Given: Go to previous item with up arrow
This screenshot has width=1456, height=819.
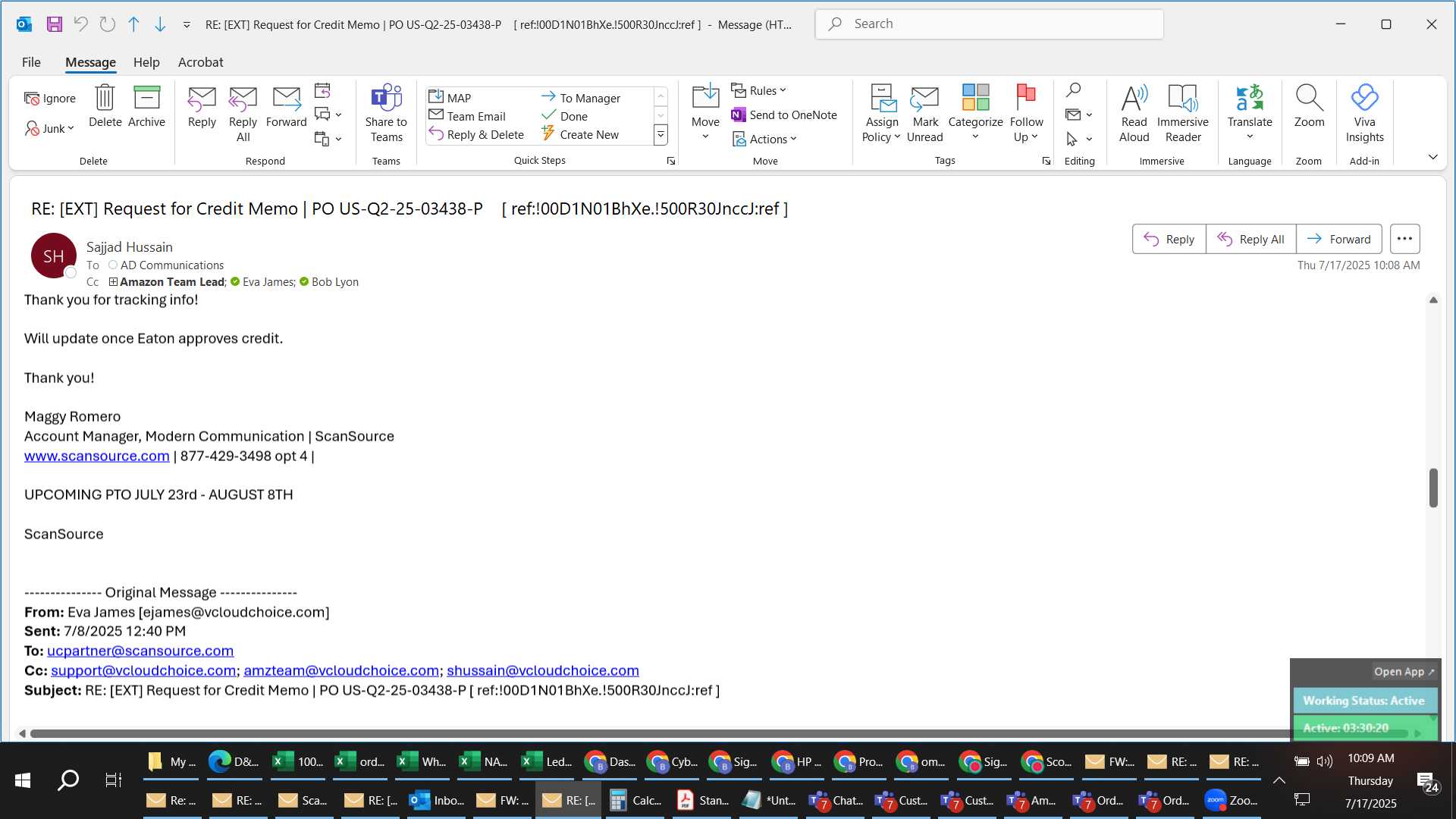Looking at the screenshot, I should click(133, 24).
